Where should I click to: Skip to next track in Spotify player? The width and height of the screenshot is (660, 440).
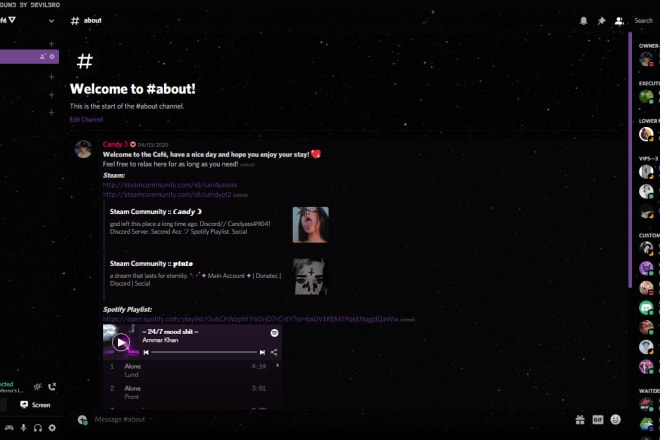[262, 352]
